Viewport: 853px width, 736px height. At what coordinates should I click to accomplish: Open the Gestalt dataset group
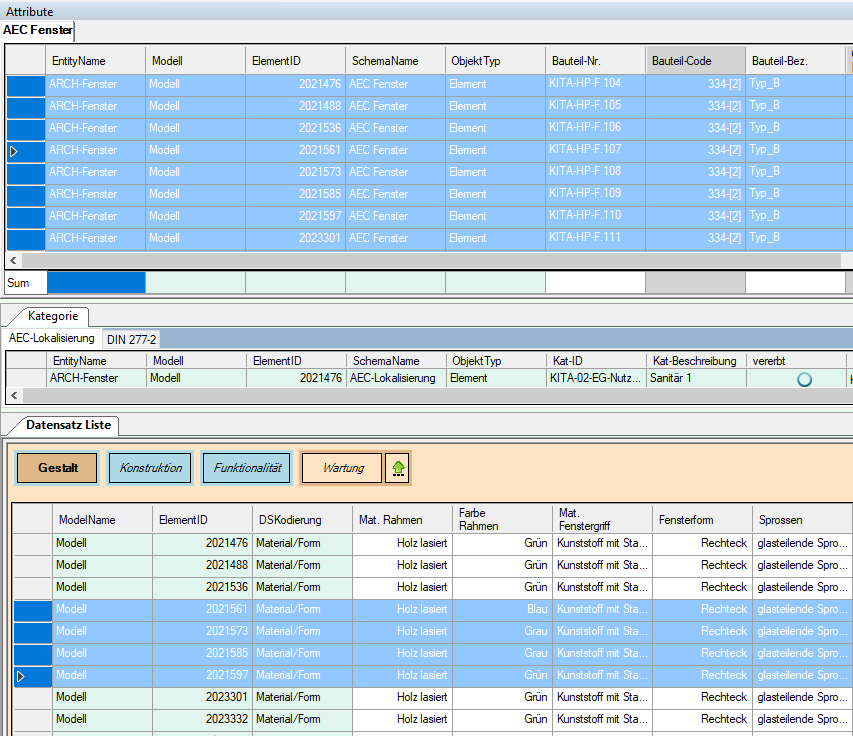pos(57,468)
